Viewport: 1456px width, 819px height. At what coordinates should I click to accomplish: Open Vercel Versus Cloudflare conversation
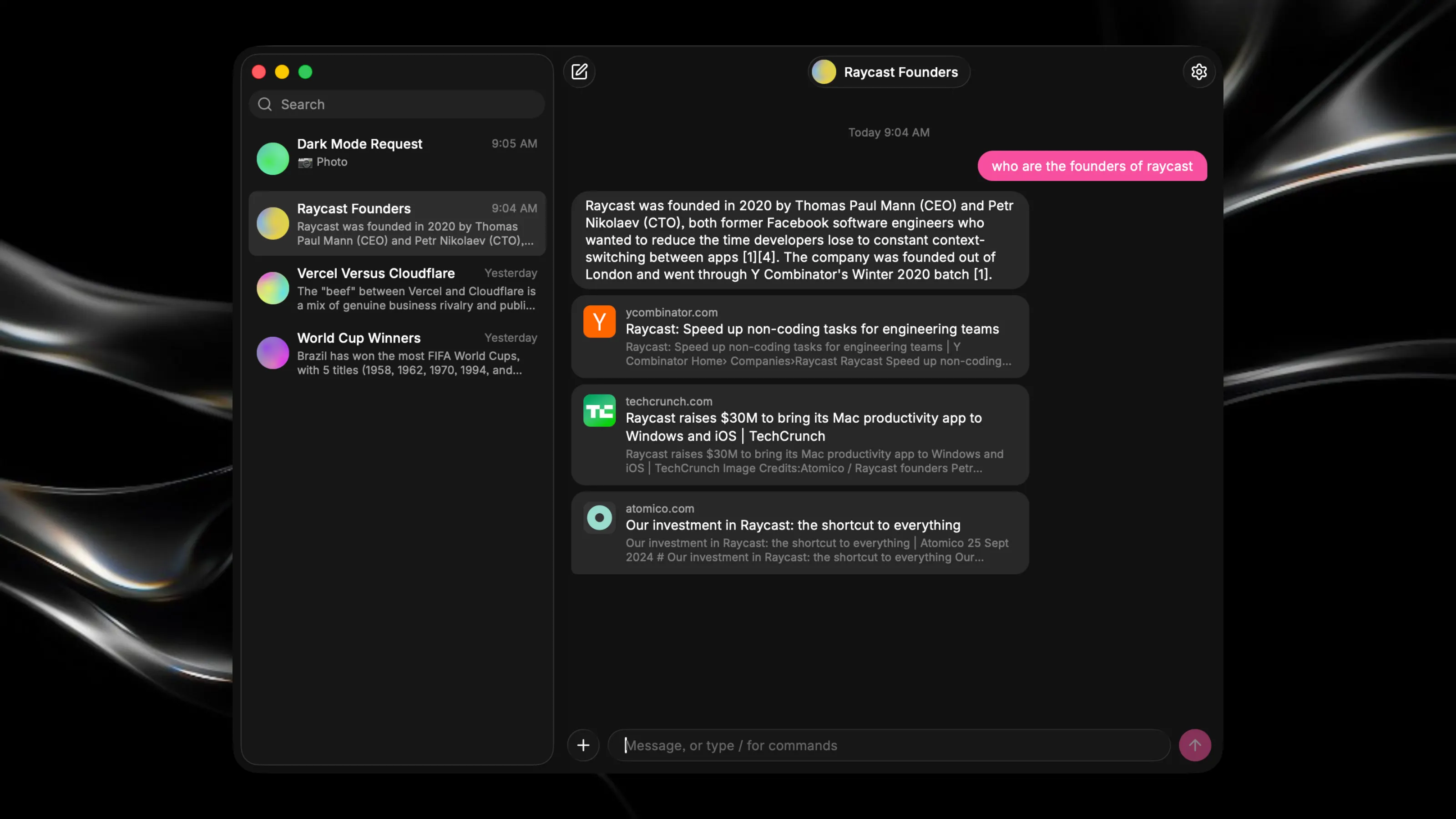pyautogui.click(x=397, y=288)
